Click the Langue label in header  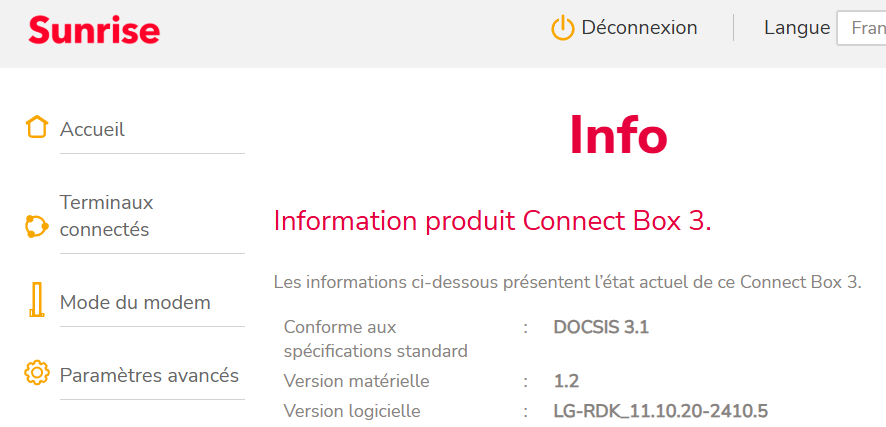(796, 28)
